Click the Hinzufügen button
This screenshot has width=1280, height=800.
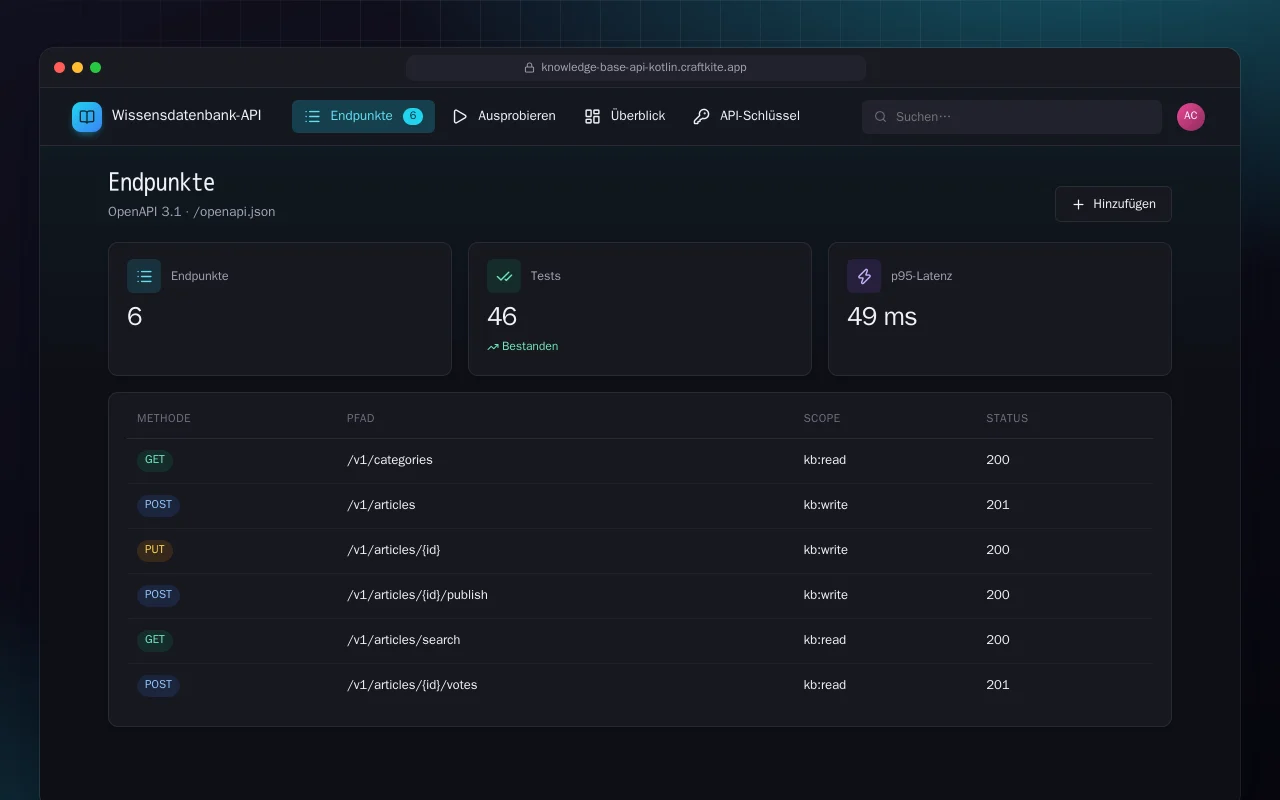click(1113, 204)
